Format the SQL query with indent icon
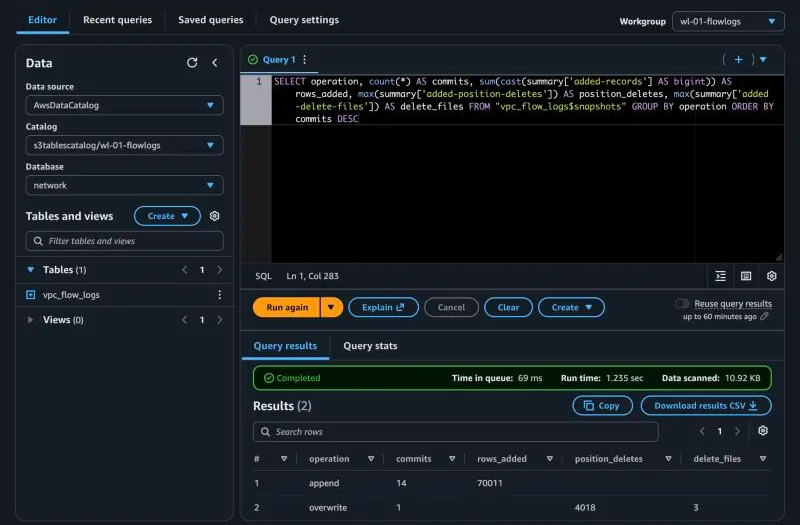The image size is (800, 525). [720, 276]
